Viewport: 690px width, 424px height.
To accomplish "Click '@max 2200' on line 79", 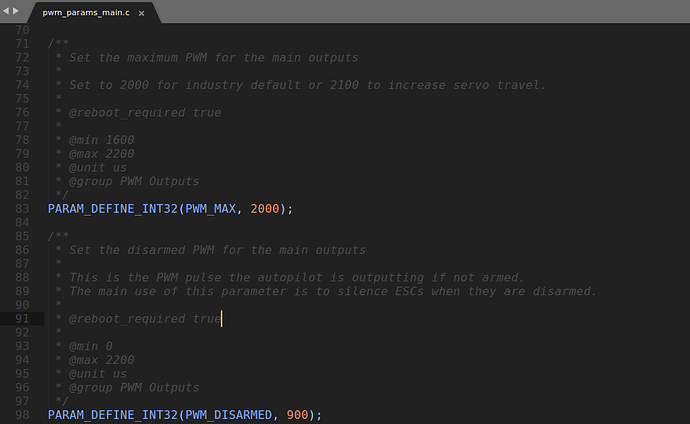I will point(102,154).
